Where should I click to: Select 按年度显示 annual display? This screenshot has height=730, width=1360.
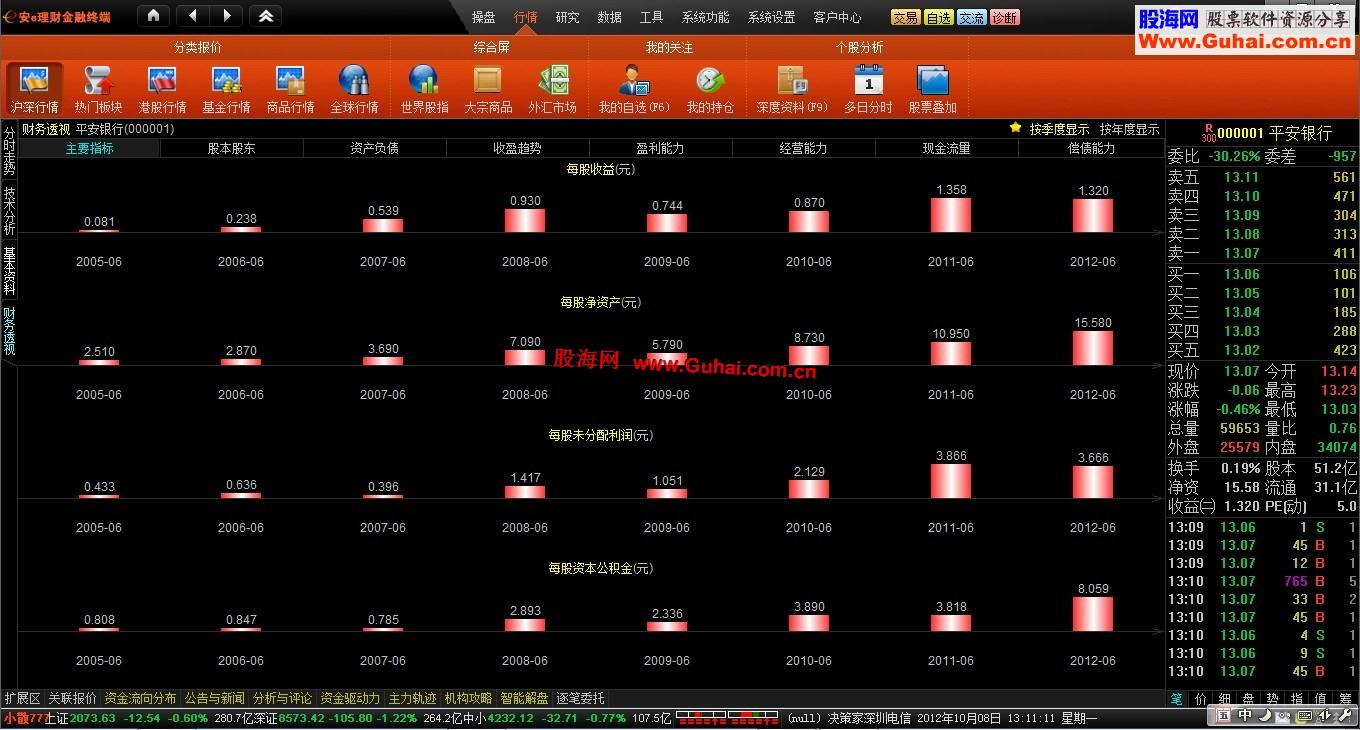pos(1129,129)
